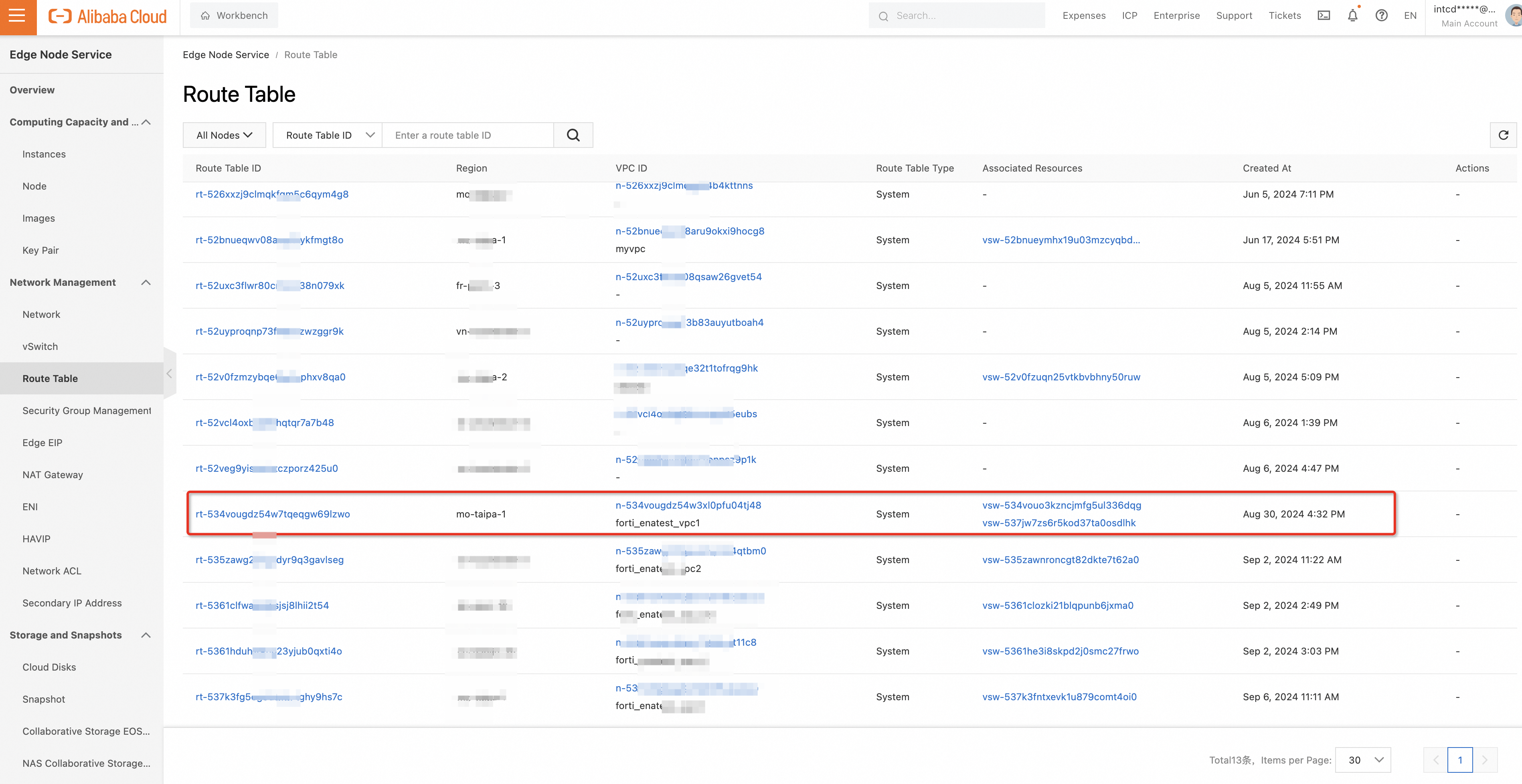The image size is (1522, 784).
Task: Open HAVIP in the sidebar
Action: click(36, 539)
